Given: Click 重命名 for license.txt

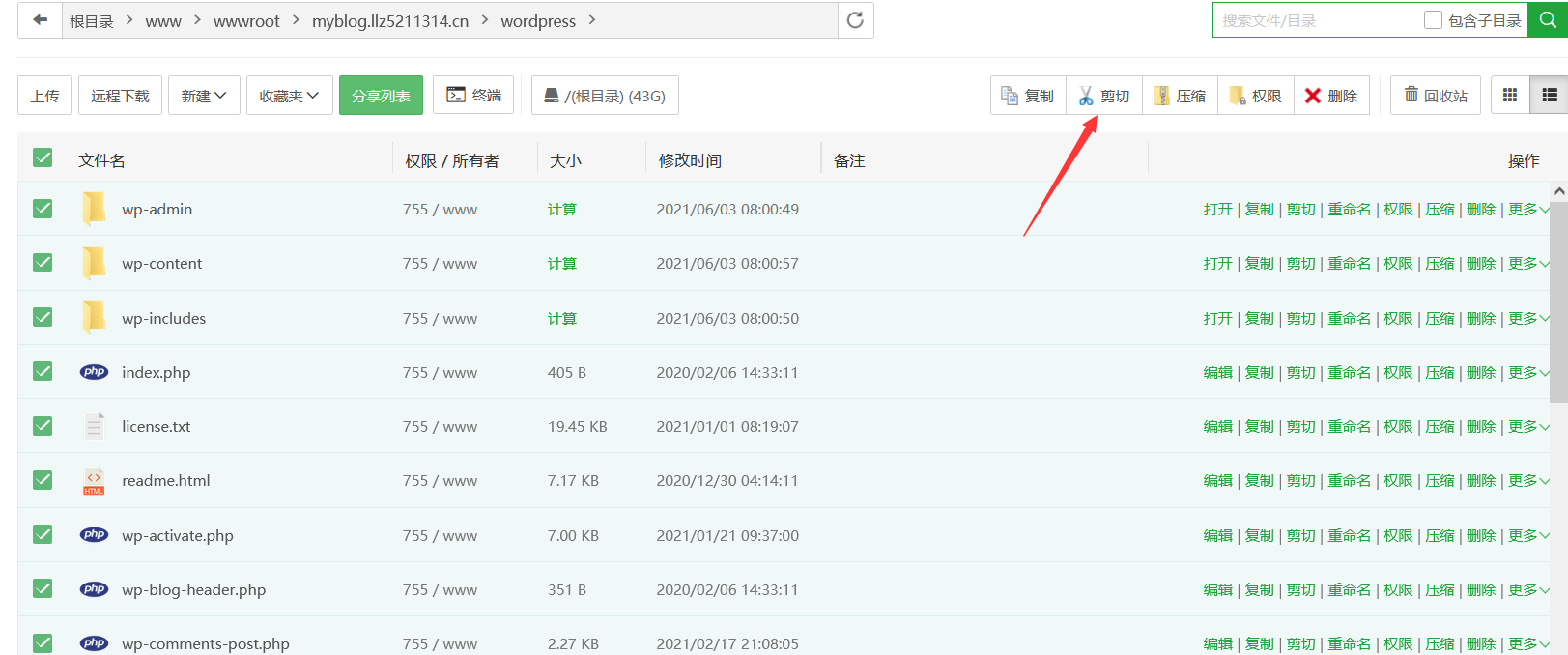Looking at the screenshot, I should point(1350,426).
